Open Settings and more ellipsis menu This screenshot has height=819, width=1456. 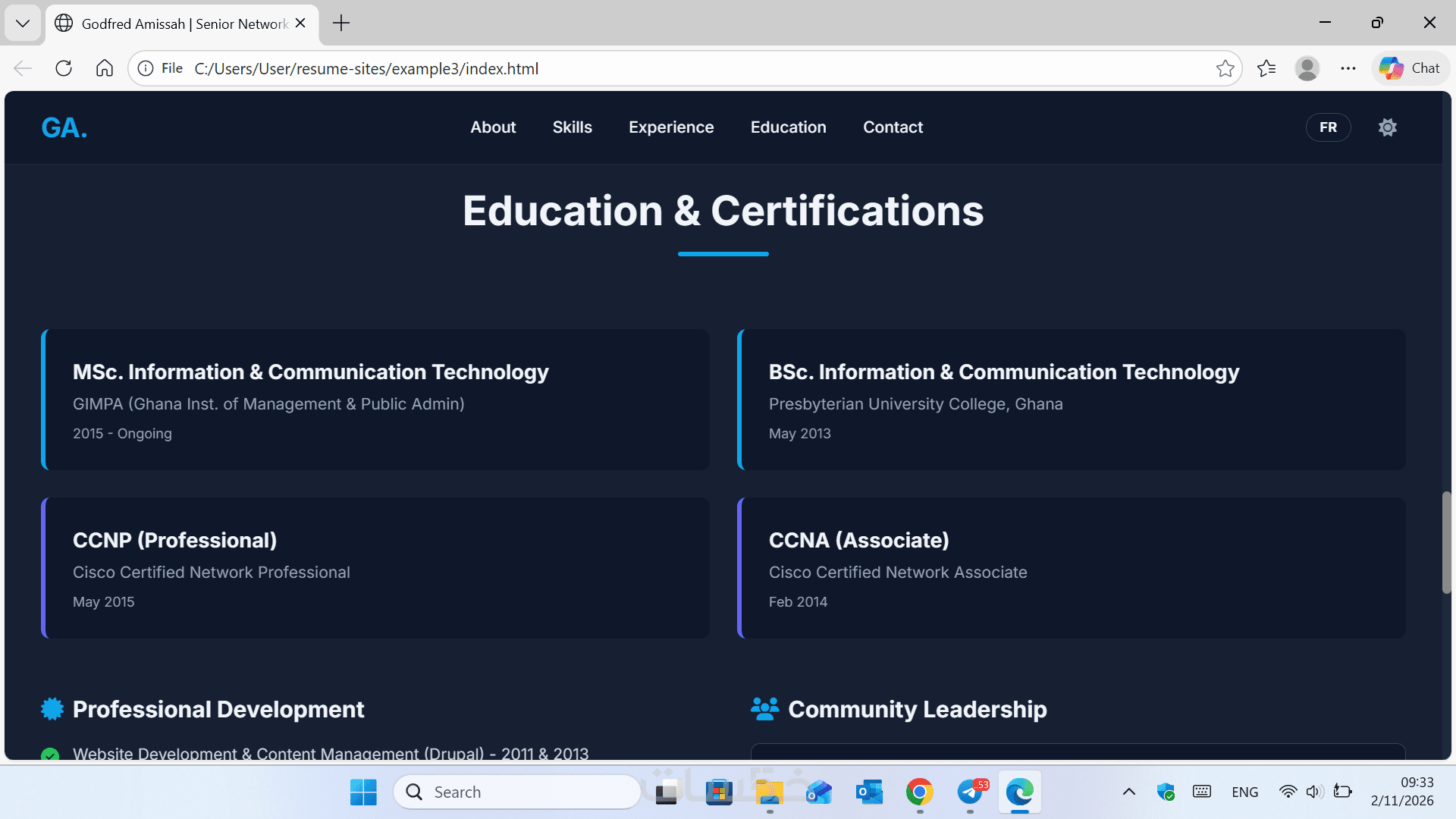pyautogui.click(x=1348, y=68)
